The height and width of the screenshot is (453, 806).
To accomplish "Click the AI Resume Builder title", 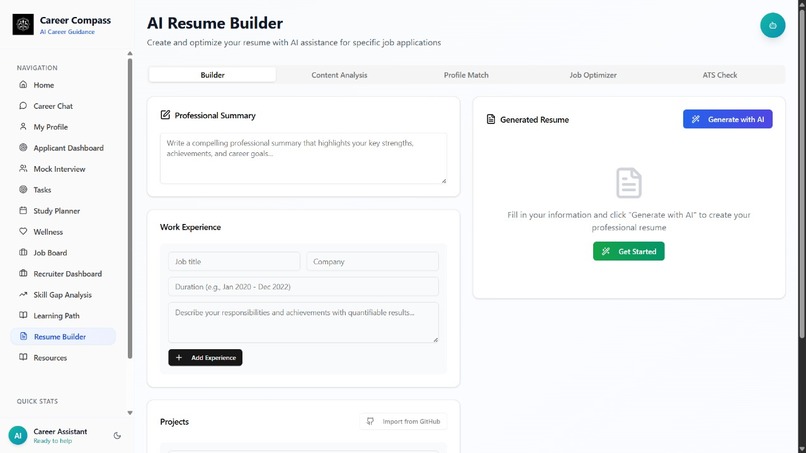I will (x=215, y=23).
